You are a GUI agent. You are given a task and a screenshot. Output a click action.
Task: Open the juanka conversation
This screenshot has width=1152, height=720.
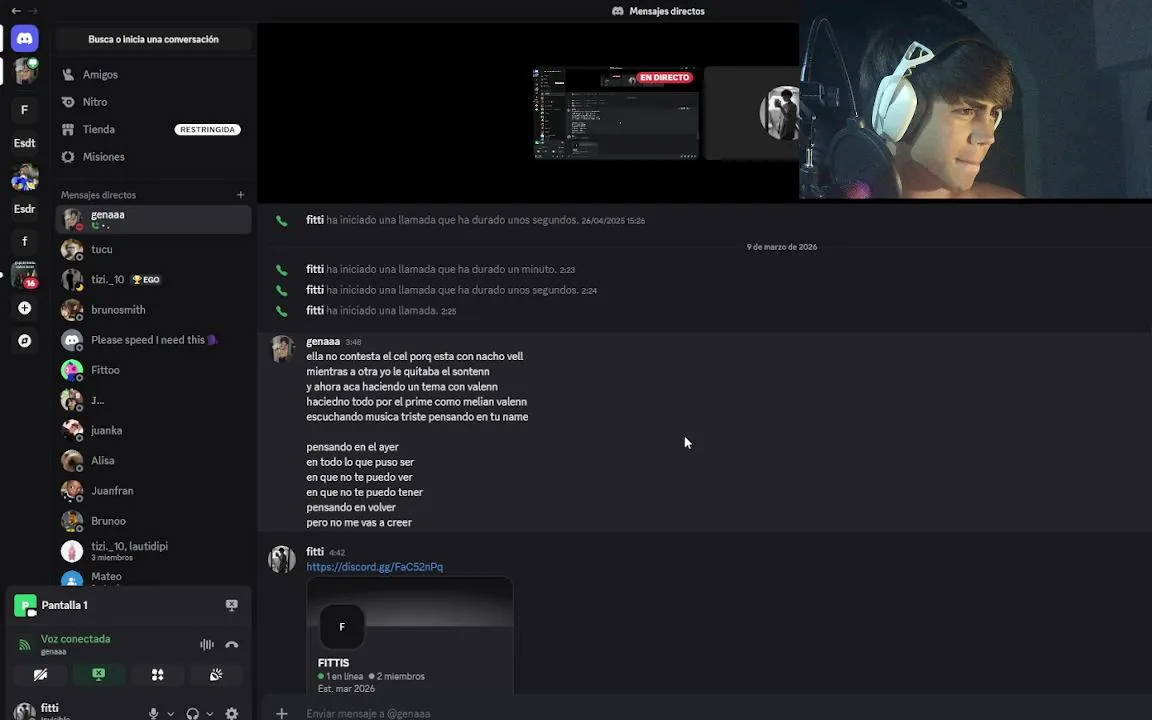(x=154, y=431)
